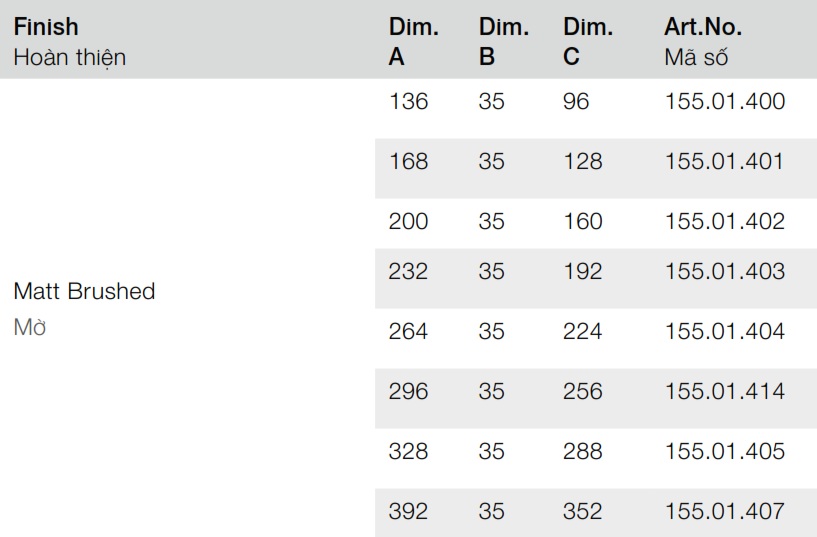
Task: Pick article number 155.01.414
Action: [724, 391]
